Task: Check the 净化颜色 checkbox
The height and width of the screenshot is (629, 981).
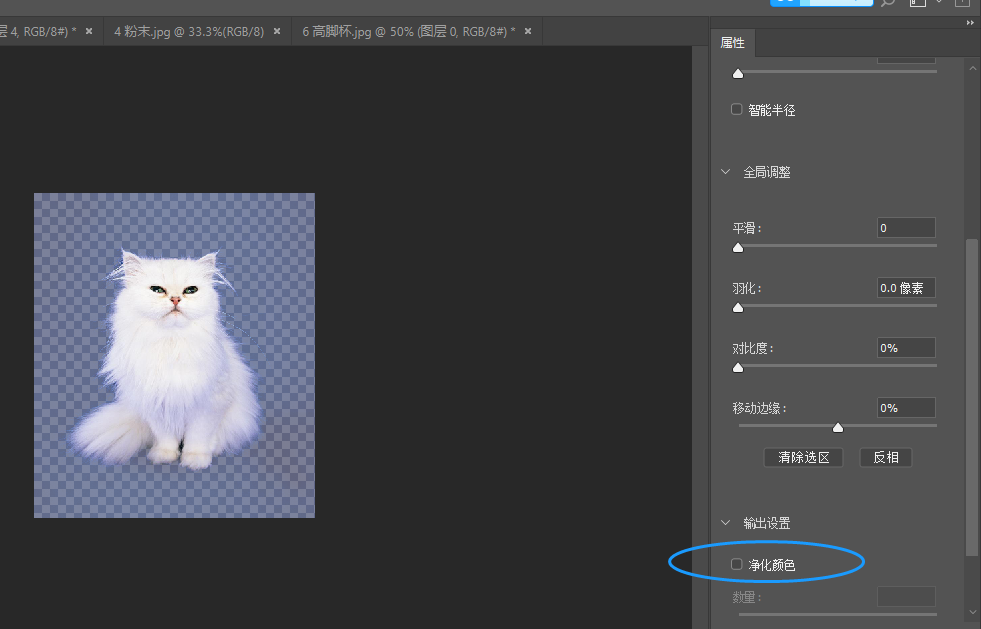Action: click(x=737, y=565)
